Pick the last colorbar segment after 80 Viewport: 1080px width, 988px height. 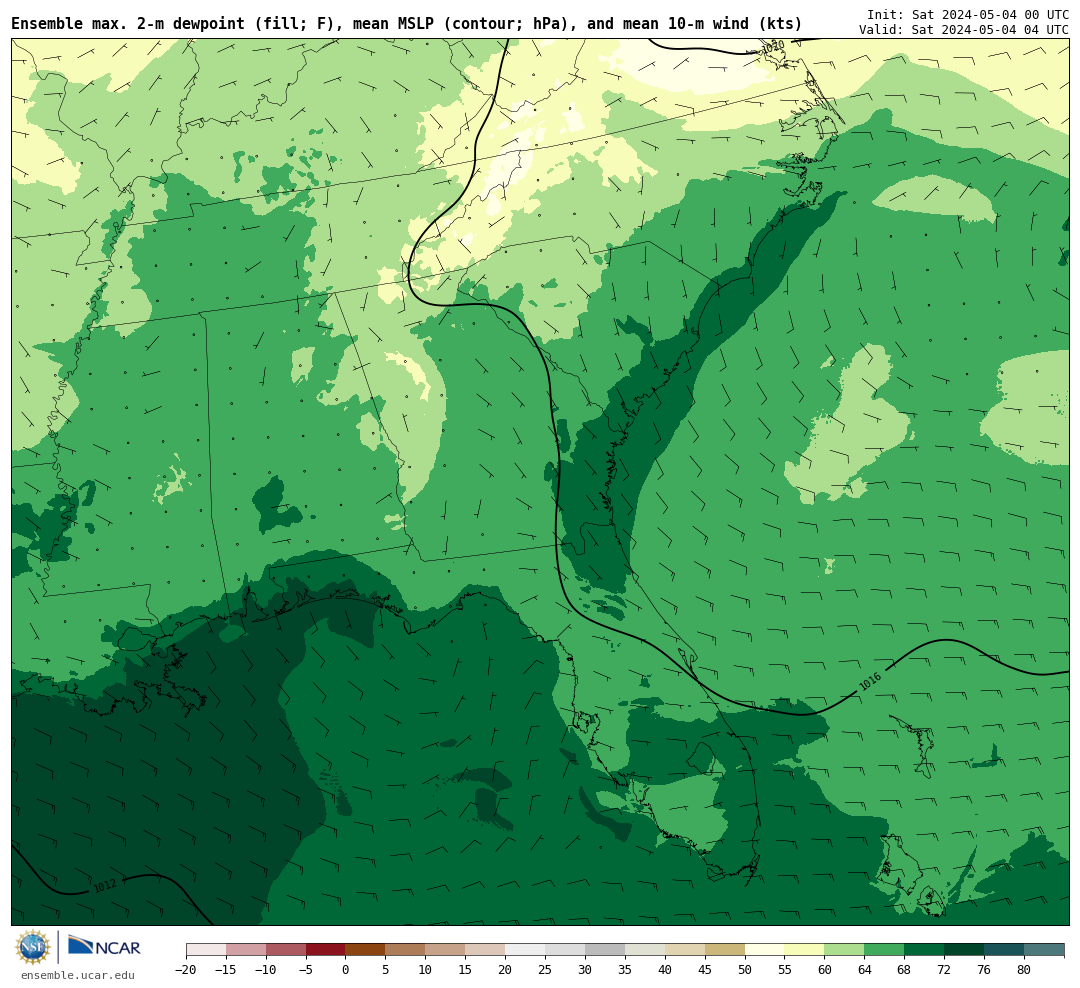1045,950
